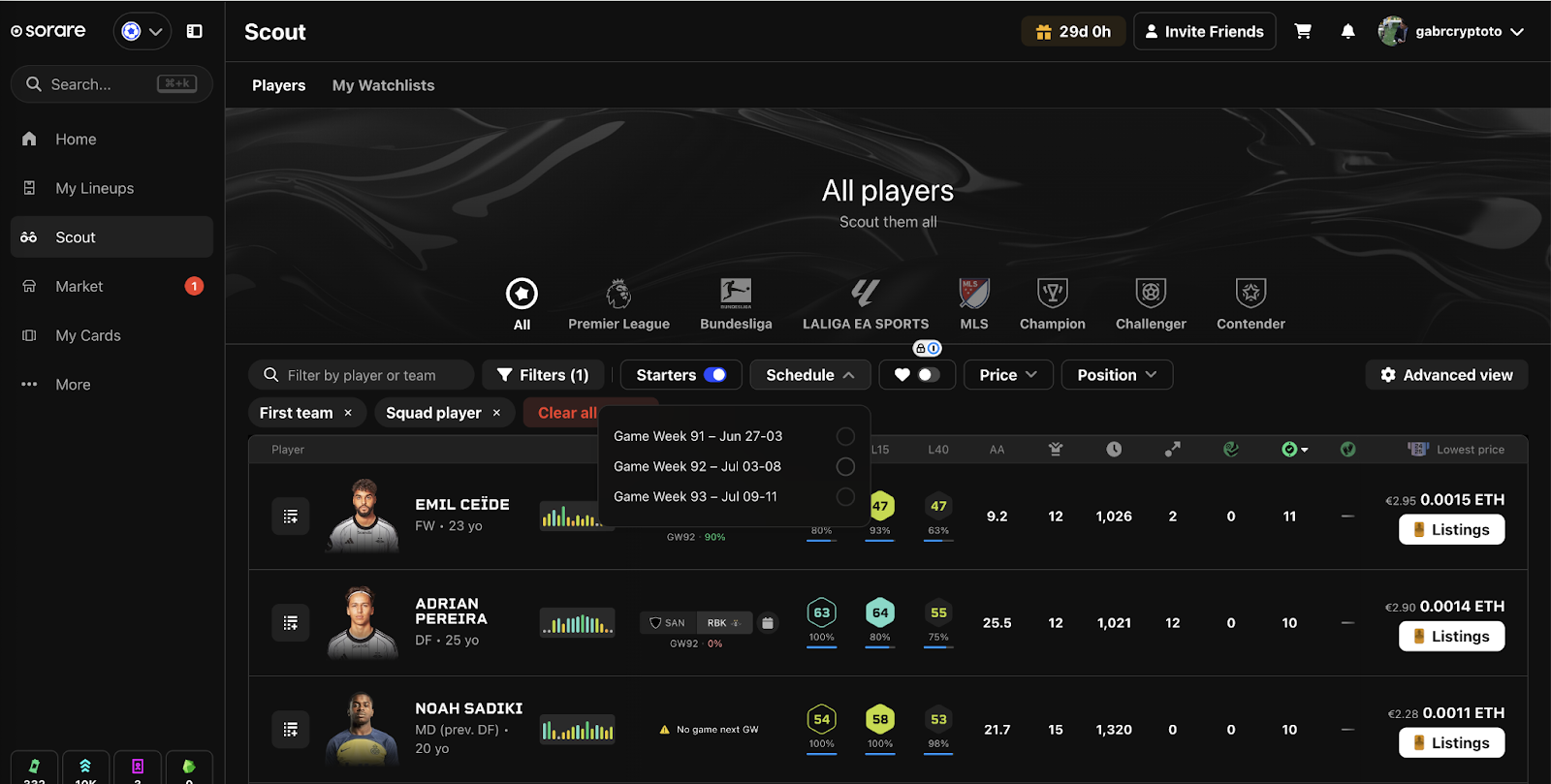
Task: Sort by the clock minutes column icon
Action: [x=1114, y=449]
